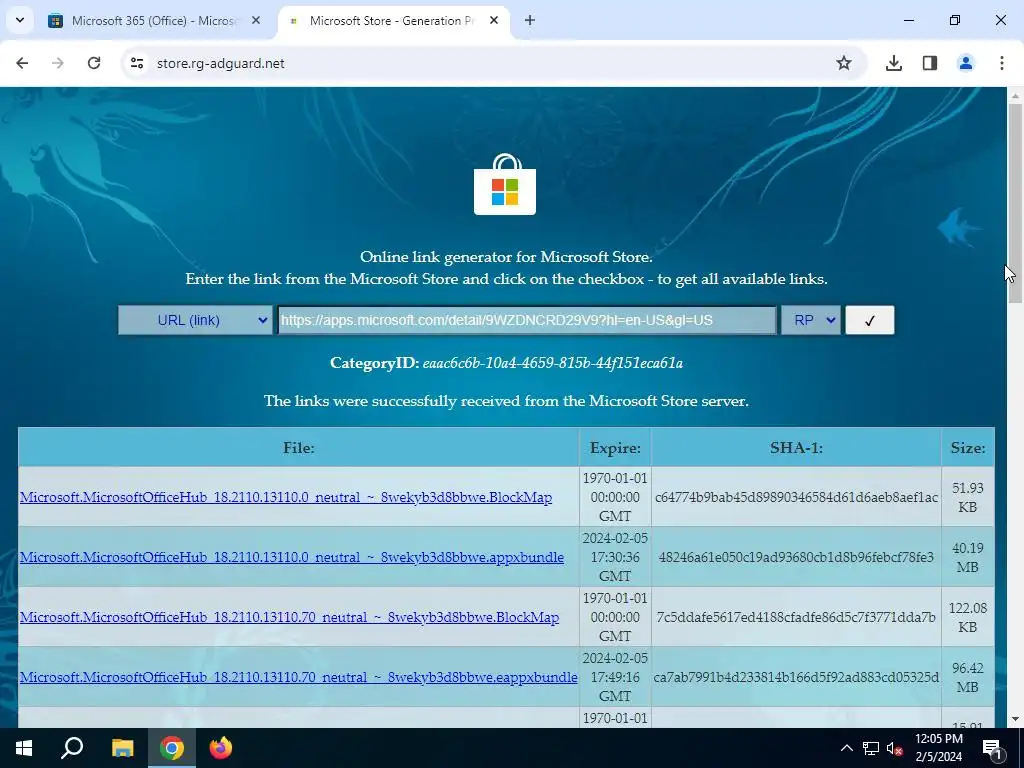
Task: Click expire date 2024-02-05 17:30:36 GMT
Action: (x=615, y=557)
